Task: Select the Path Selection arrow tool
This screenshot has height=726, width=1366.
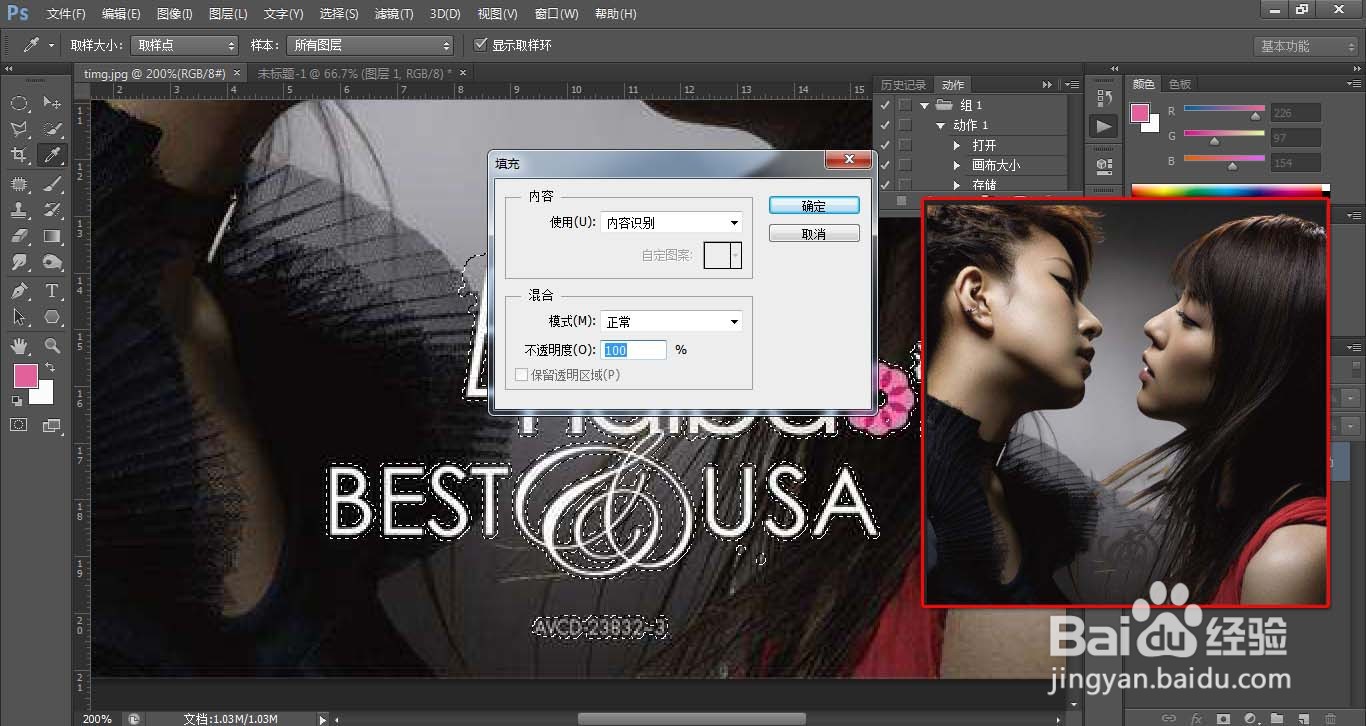Action: 19,317
